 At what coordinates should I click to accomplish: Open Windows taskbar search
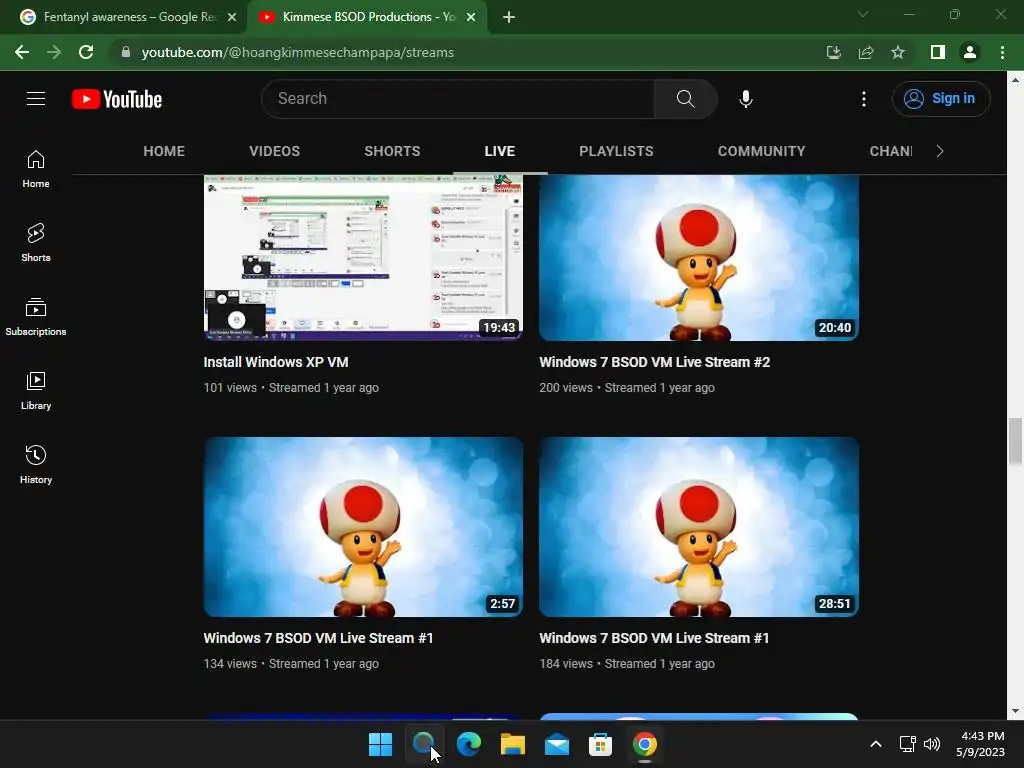[424, 744]
